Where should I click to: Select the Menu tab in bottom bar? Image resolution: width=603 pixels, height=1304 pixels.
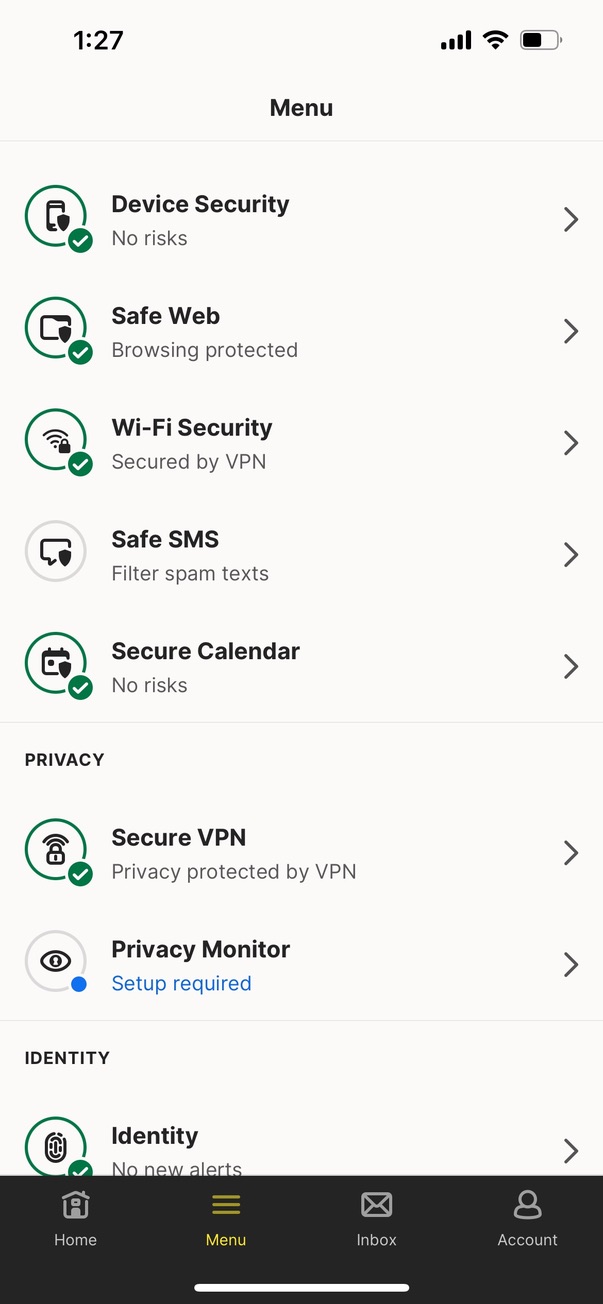(x=226, y=1218)
